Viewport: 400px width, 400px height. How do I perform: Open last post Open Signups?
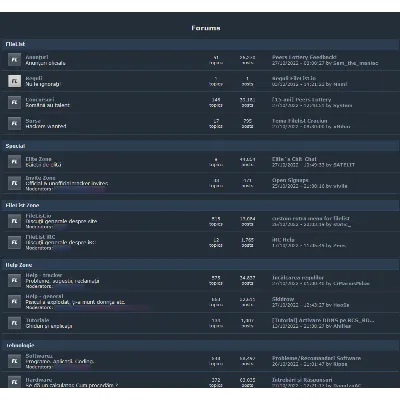(x=290, y=180)
